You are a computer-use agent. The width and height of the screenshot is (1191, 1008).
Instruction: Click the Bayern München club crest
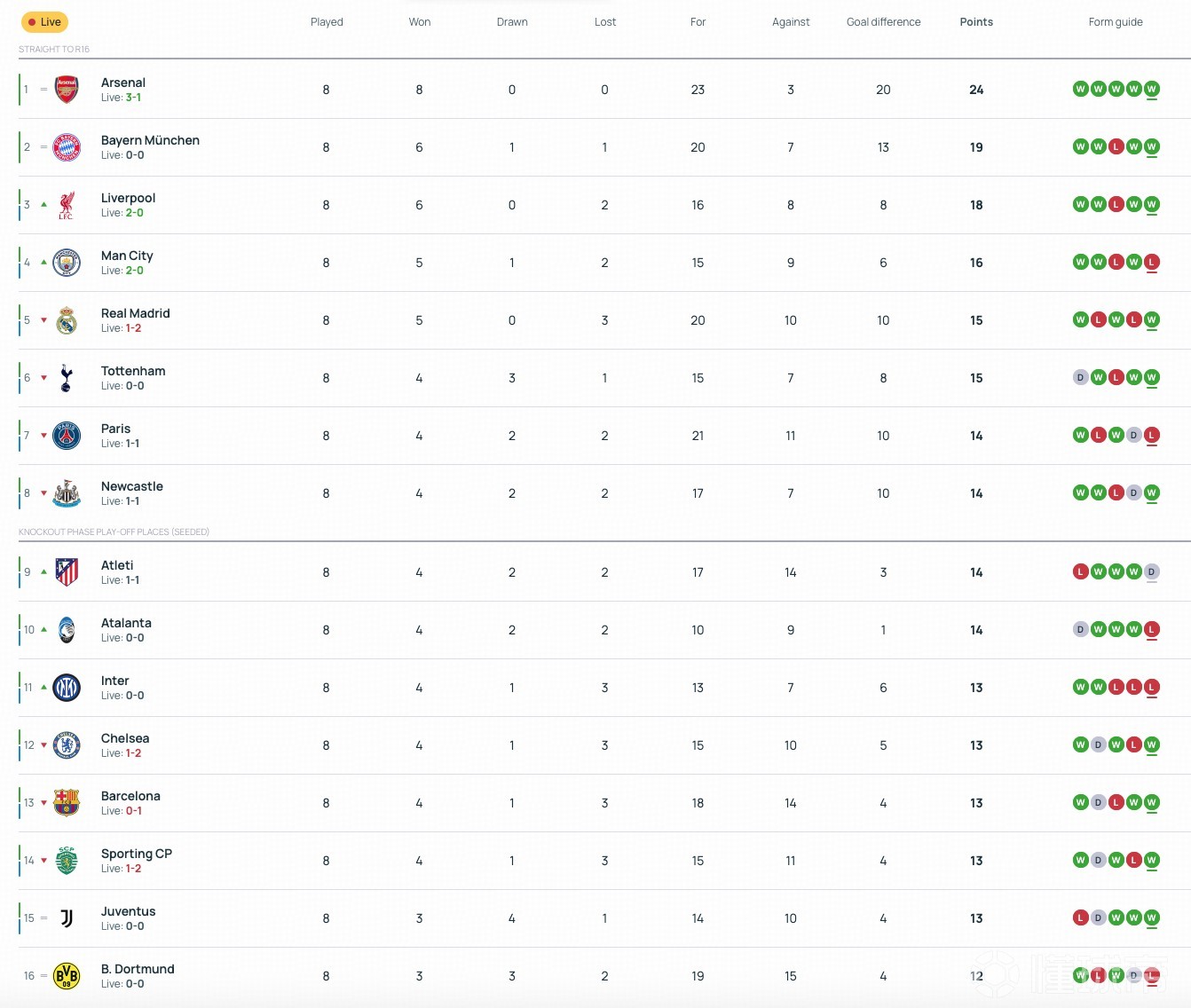pyautogui.click(x=67, y=147)
